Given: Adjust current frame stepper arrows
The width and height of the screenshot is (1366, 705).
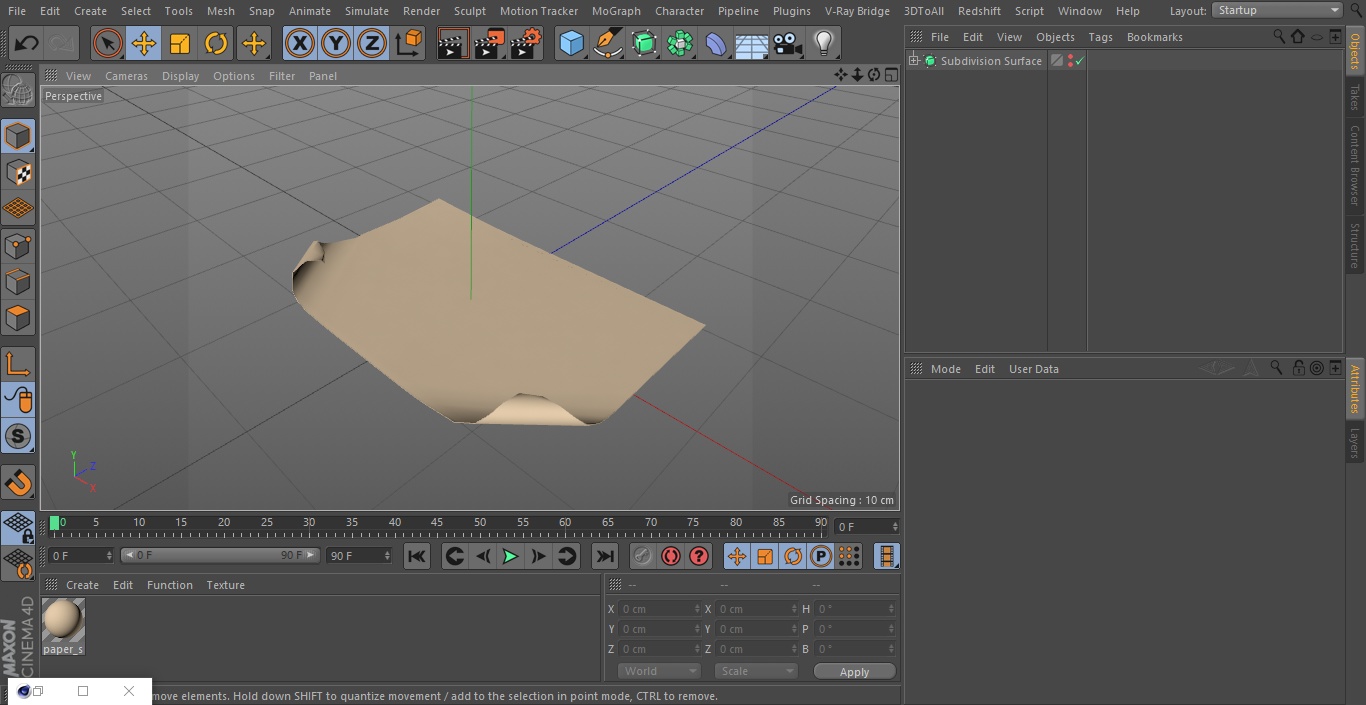Looking at the screenshot, I should pyautogui.click(x=895, y=526).
